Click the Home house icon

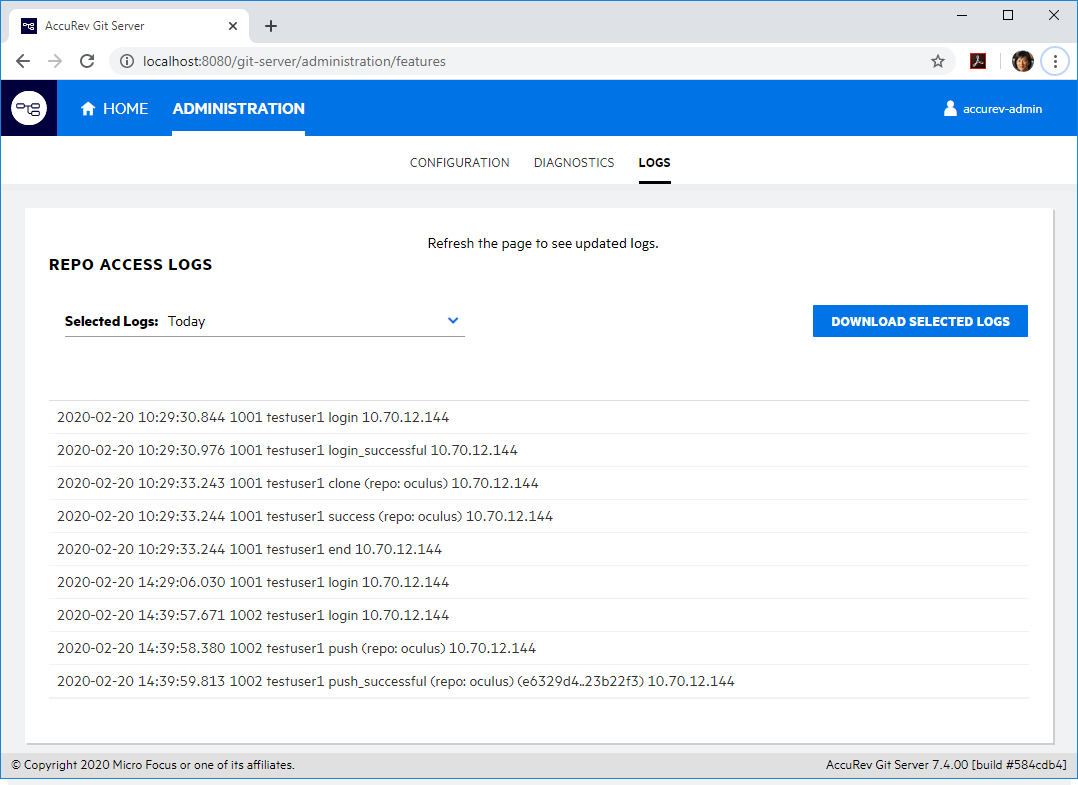[x=88, y=109]
